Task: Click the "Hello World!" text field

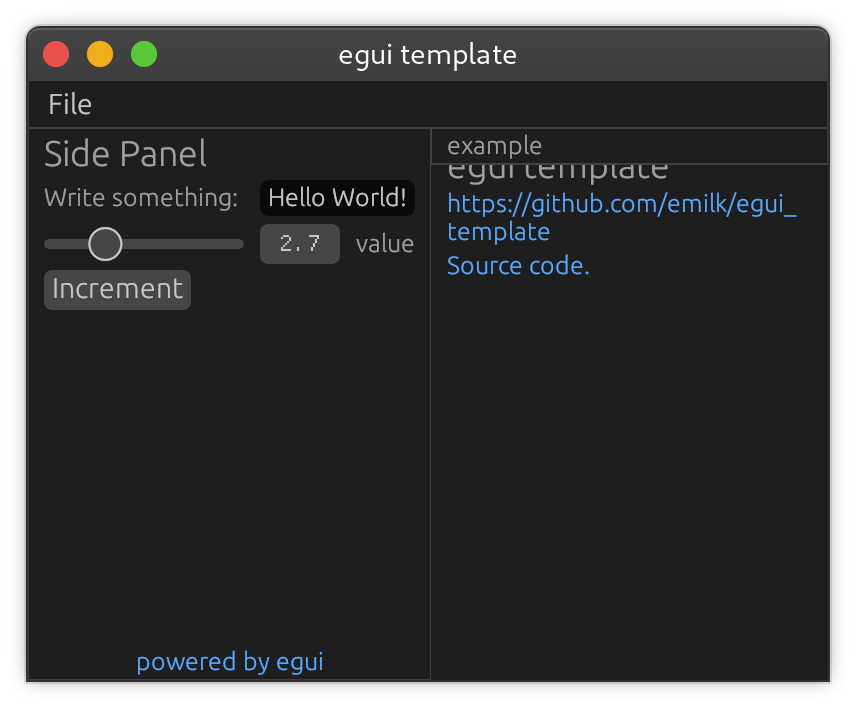Action: [x=337, y=198]
